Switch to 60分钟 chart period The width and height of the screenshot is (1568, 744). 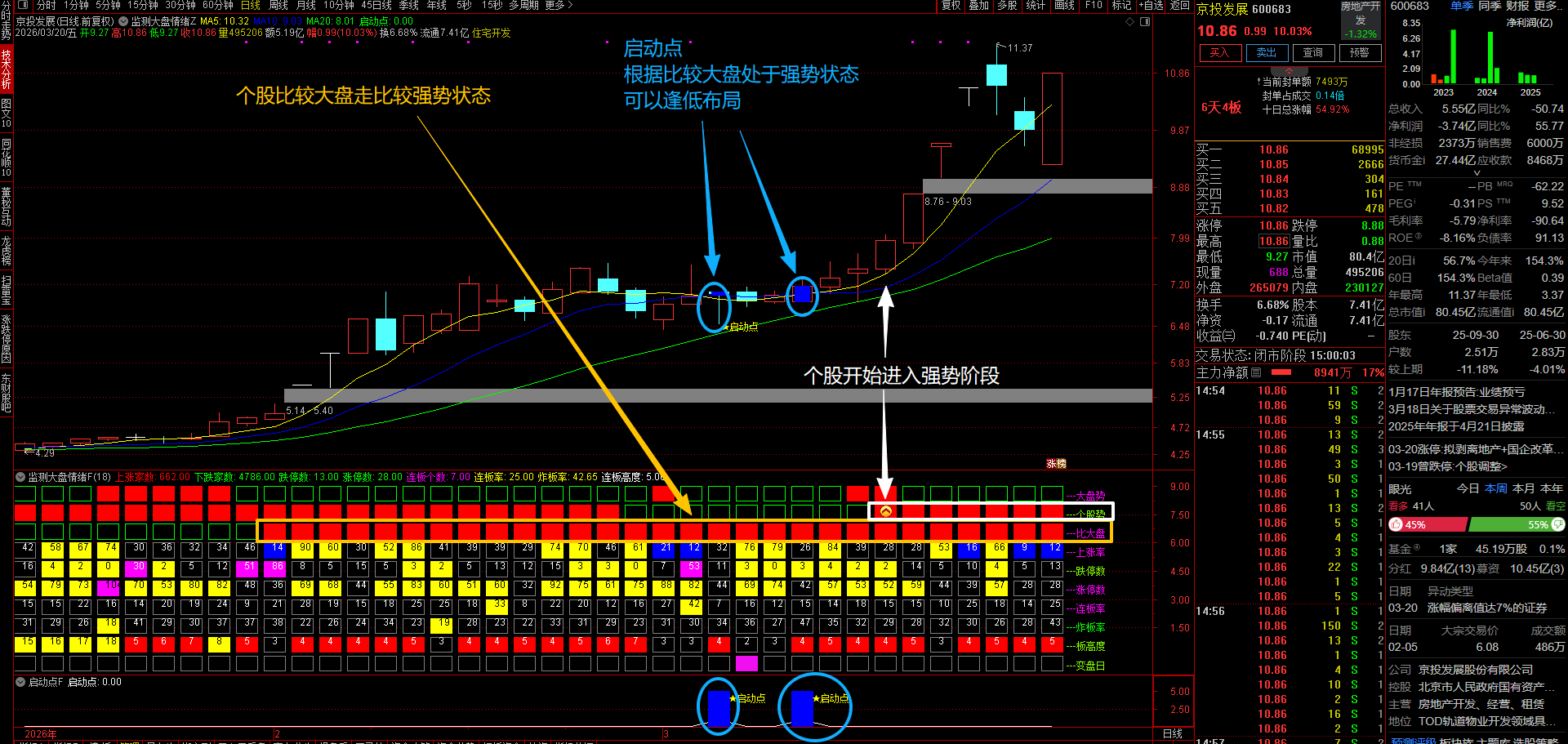point(218,6)
